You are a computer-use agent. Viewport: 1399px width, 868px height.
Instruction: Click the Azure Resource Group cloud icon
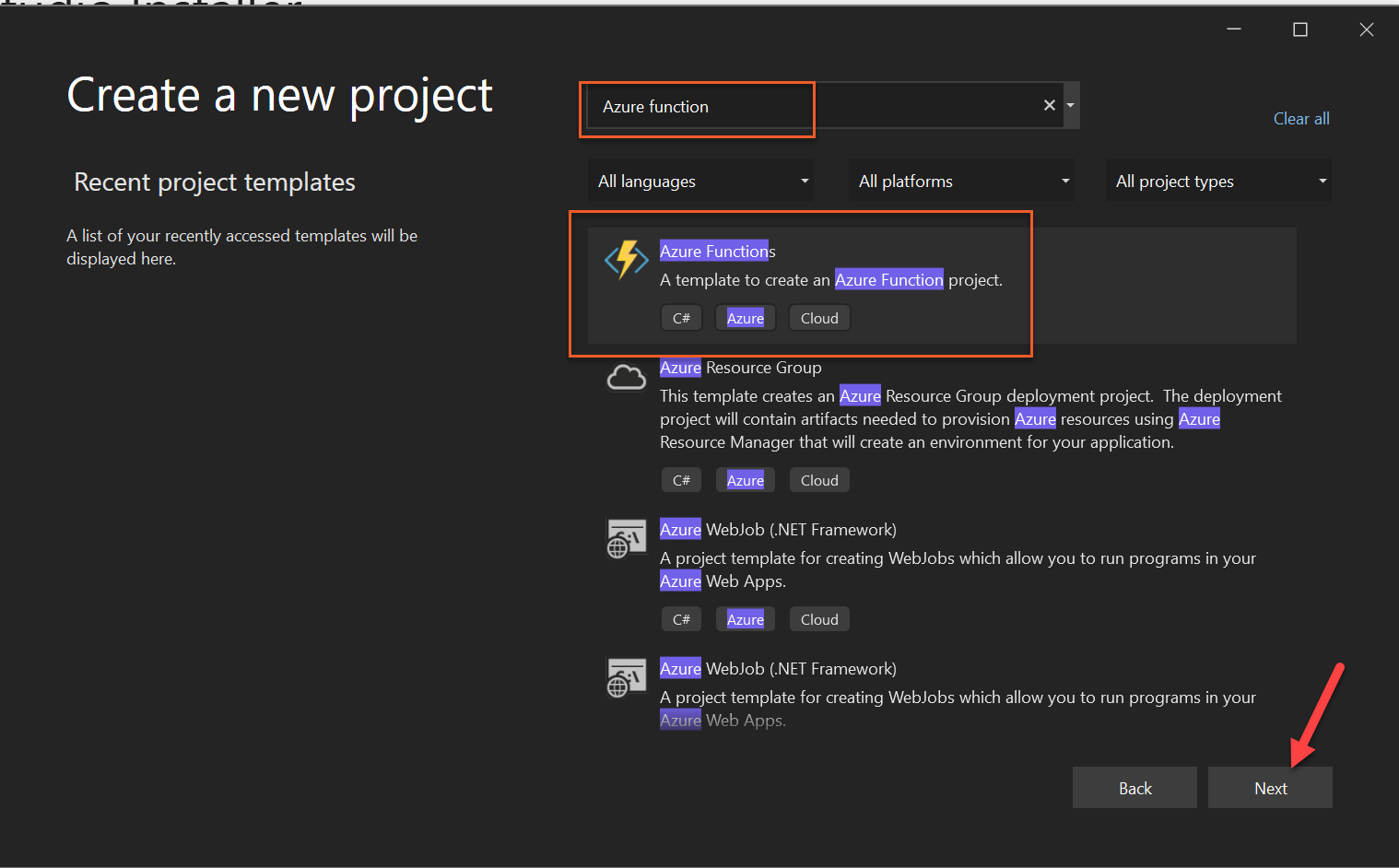pos(627,377)
